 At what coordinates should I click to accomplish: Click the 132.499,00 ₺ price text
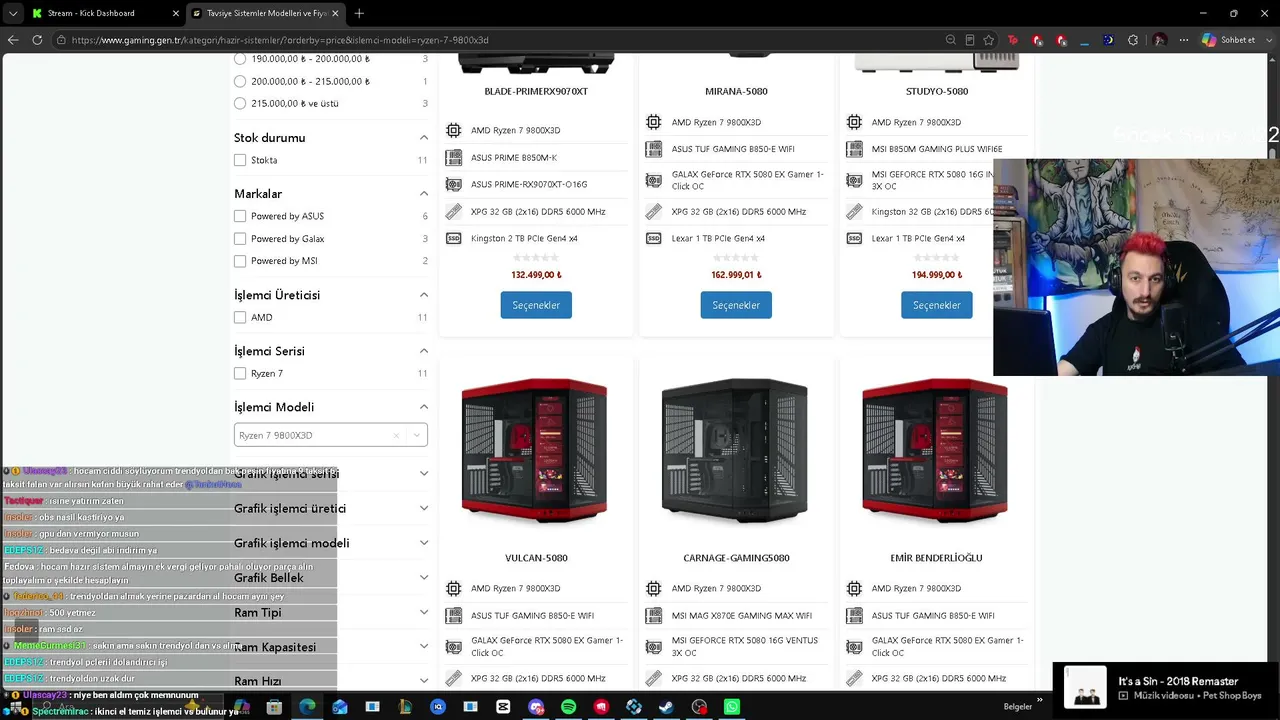536,275
